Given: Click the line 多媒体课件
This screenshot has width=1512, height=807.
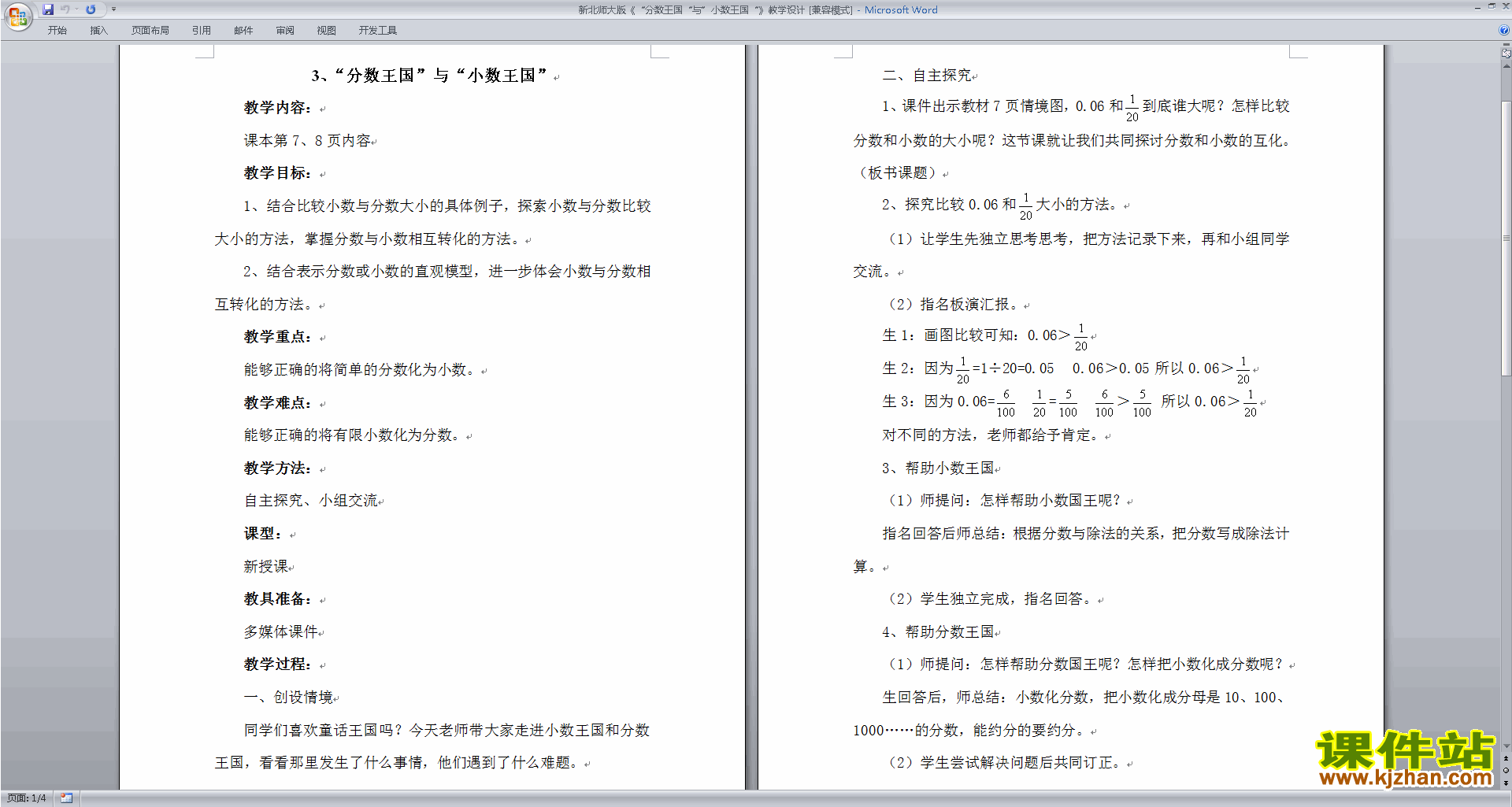Looking at the screenshot, I should 280,632.
